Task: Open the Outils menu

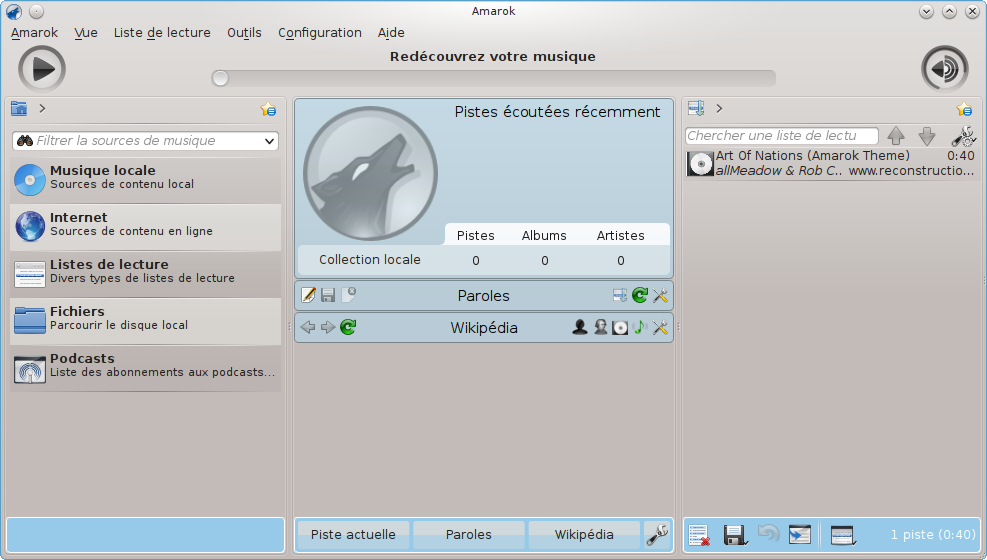Action: tap(244, 33)
